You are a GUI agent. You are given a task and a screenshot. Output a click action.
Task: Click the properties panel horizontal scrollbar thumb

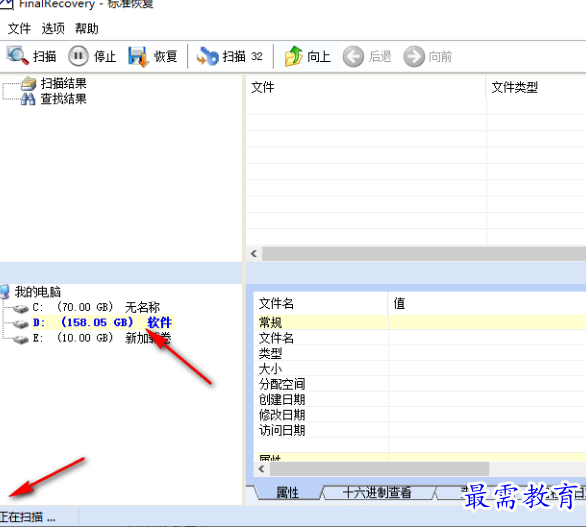pos(379,469)
